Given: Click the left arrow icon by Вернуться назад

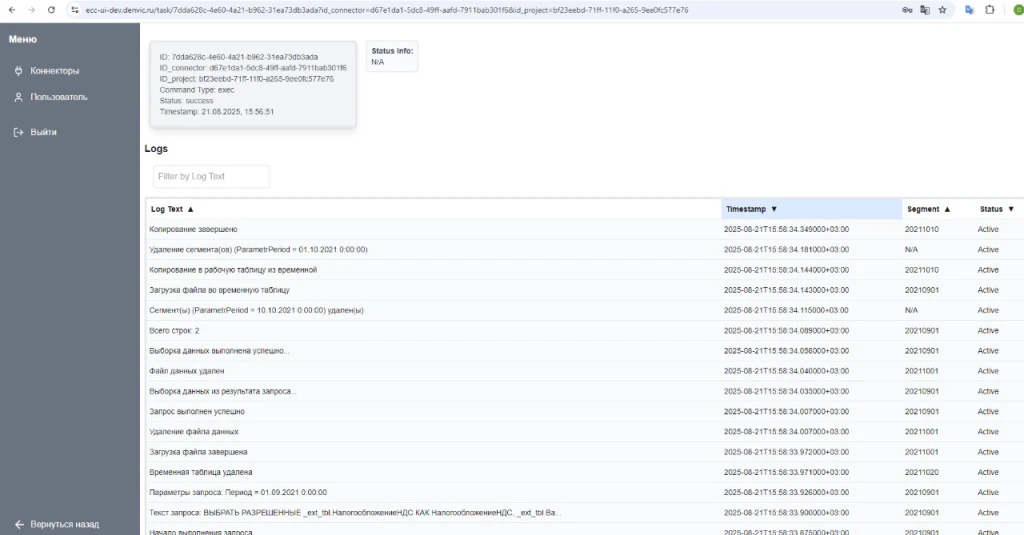Looking at the screenshot, I should (x=18, y=524).
